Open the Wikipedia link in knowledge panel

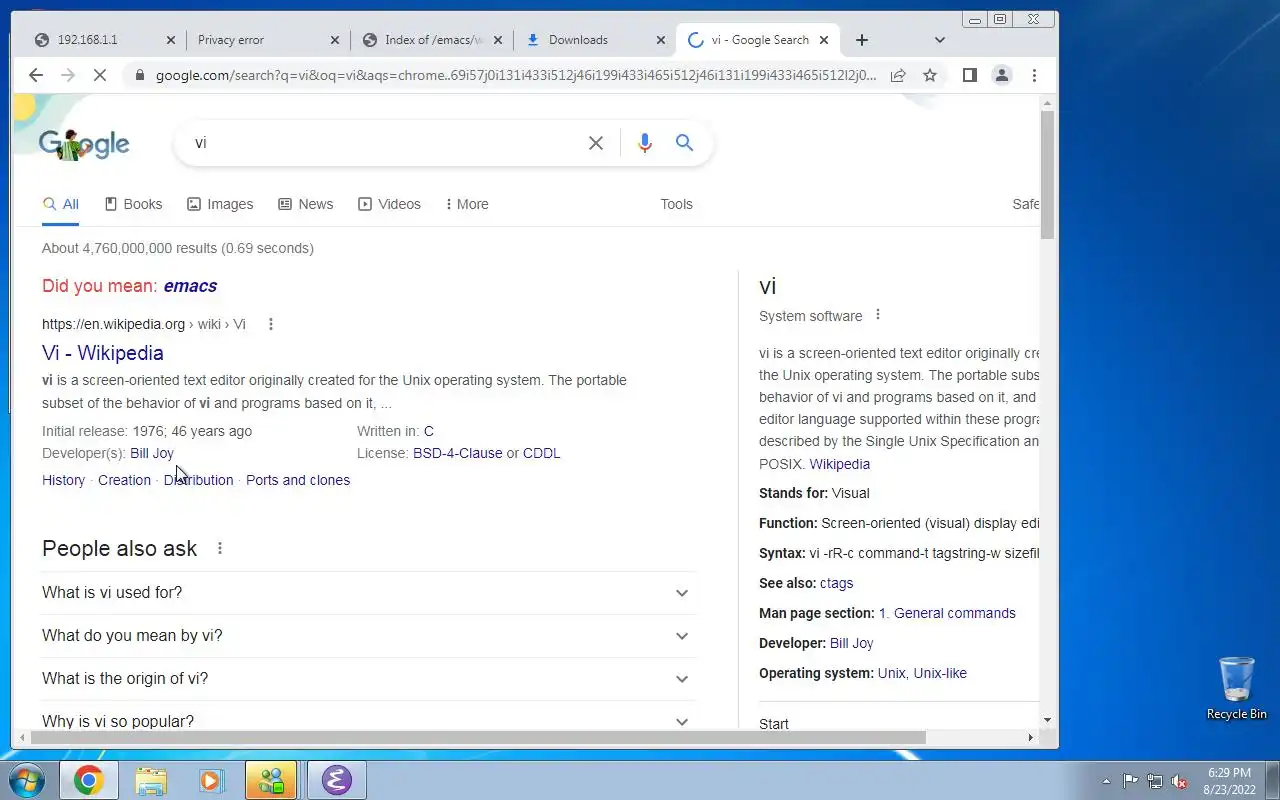click(x=840, y=464)
